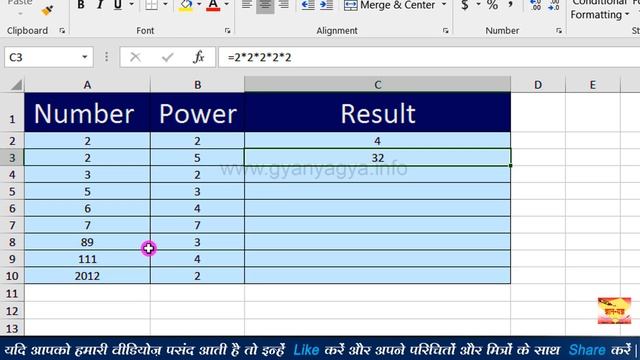
Task: Open the Borders dropdown arrow
Action: coord(165,5)
